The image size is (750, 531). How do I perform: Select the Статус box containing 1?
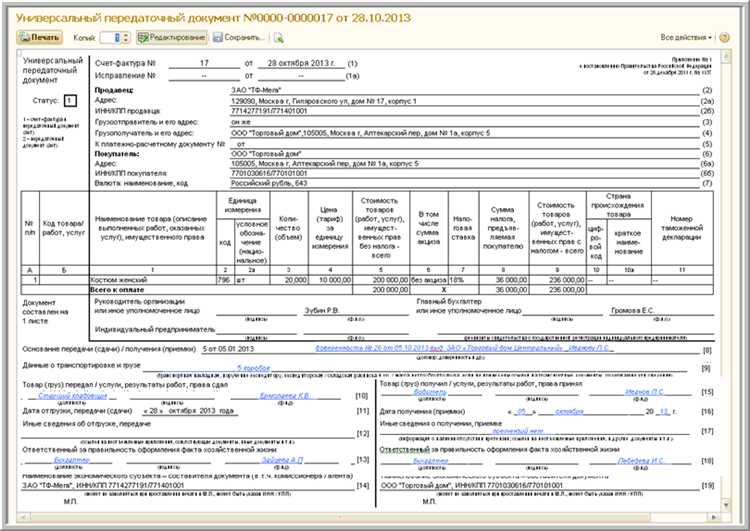click(69, 100)
